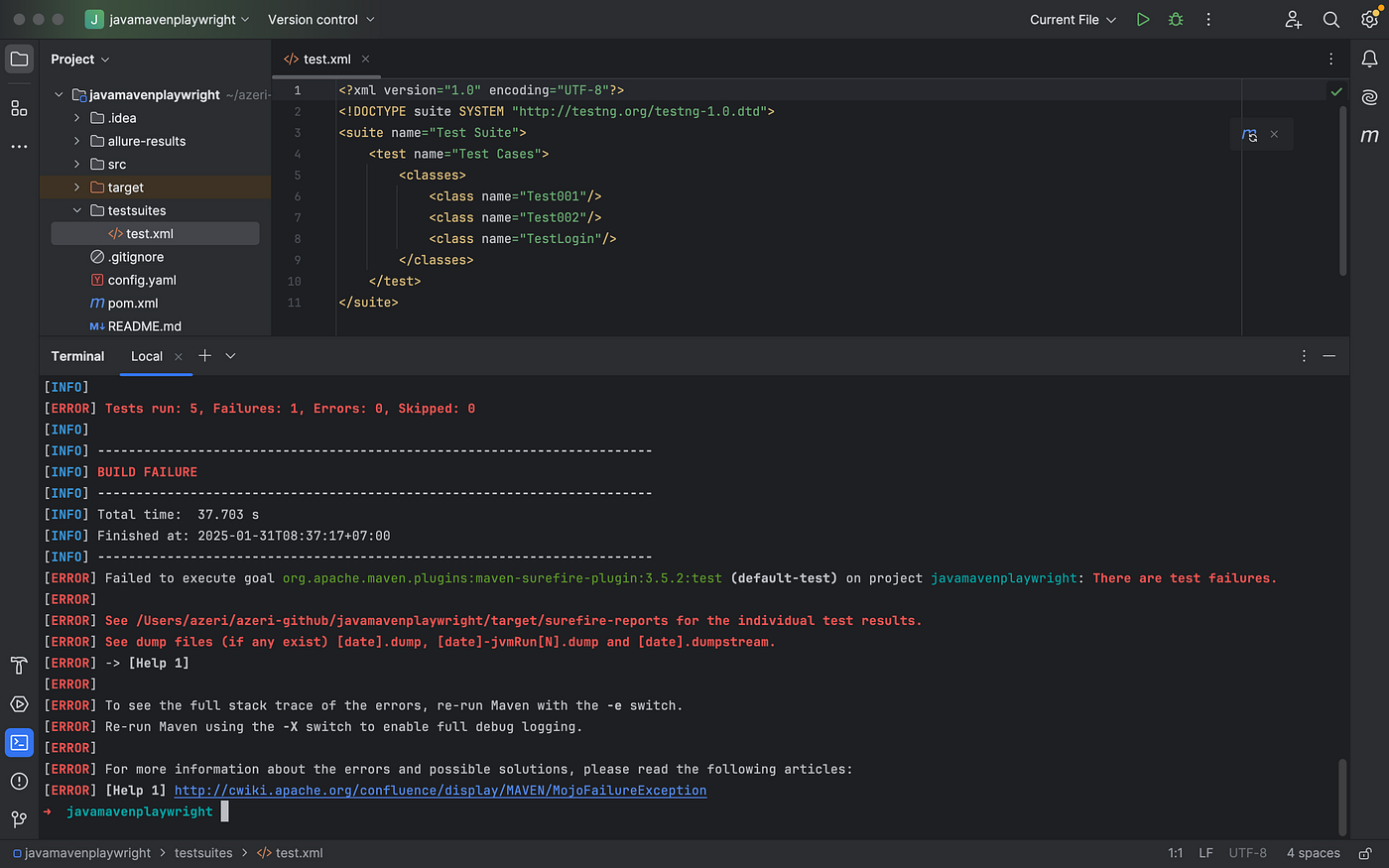Hide the Terminal panel with minimize icon

click(x=1329, y=355)
